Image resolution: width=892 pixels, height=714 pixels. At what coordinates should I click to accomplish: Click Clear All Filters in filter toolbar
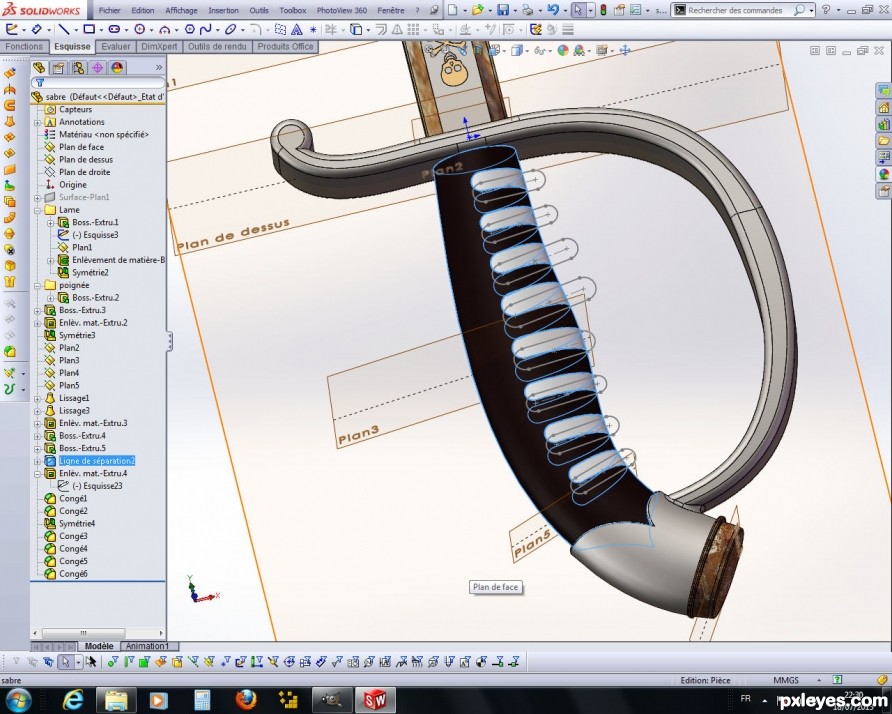click(x=32, y=662)
